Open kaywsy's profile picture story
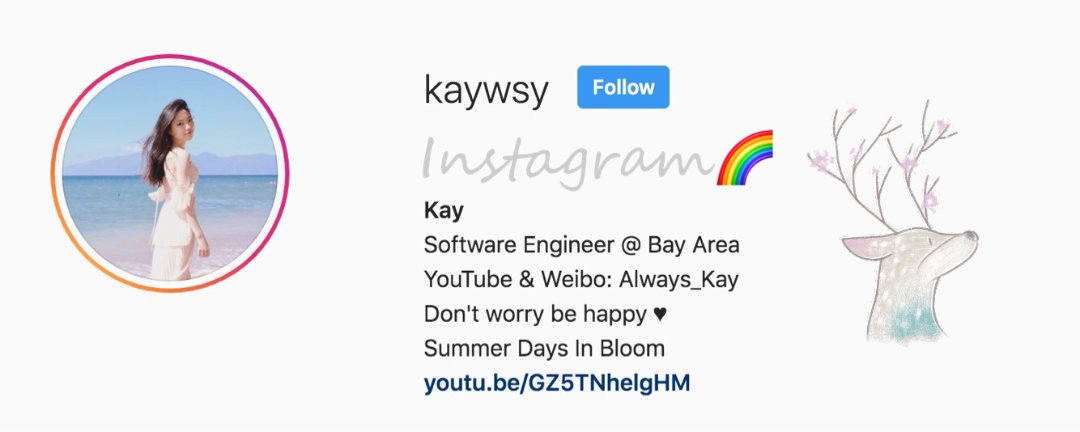Viewport: 1080px width, 432px height. coord(170,173)
